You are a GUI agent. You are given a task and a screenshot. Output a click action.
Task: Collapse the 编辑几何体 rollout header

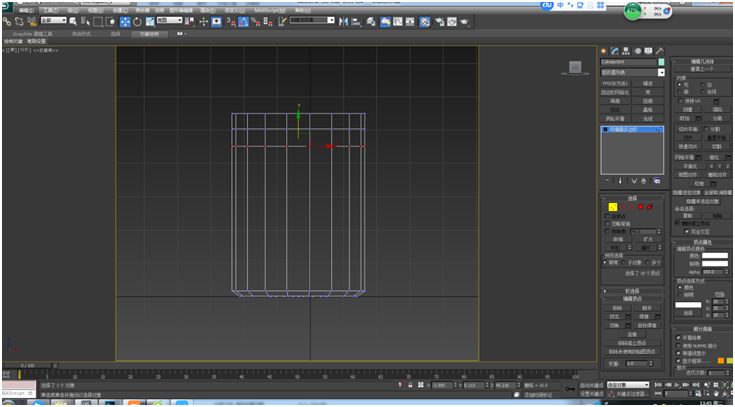[702, 61]
